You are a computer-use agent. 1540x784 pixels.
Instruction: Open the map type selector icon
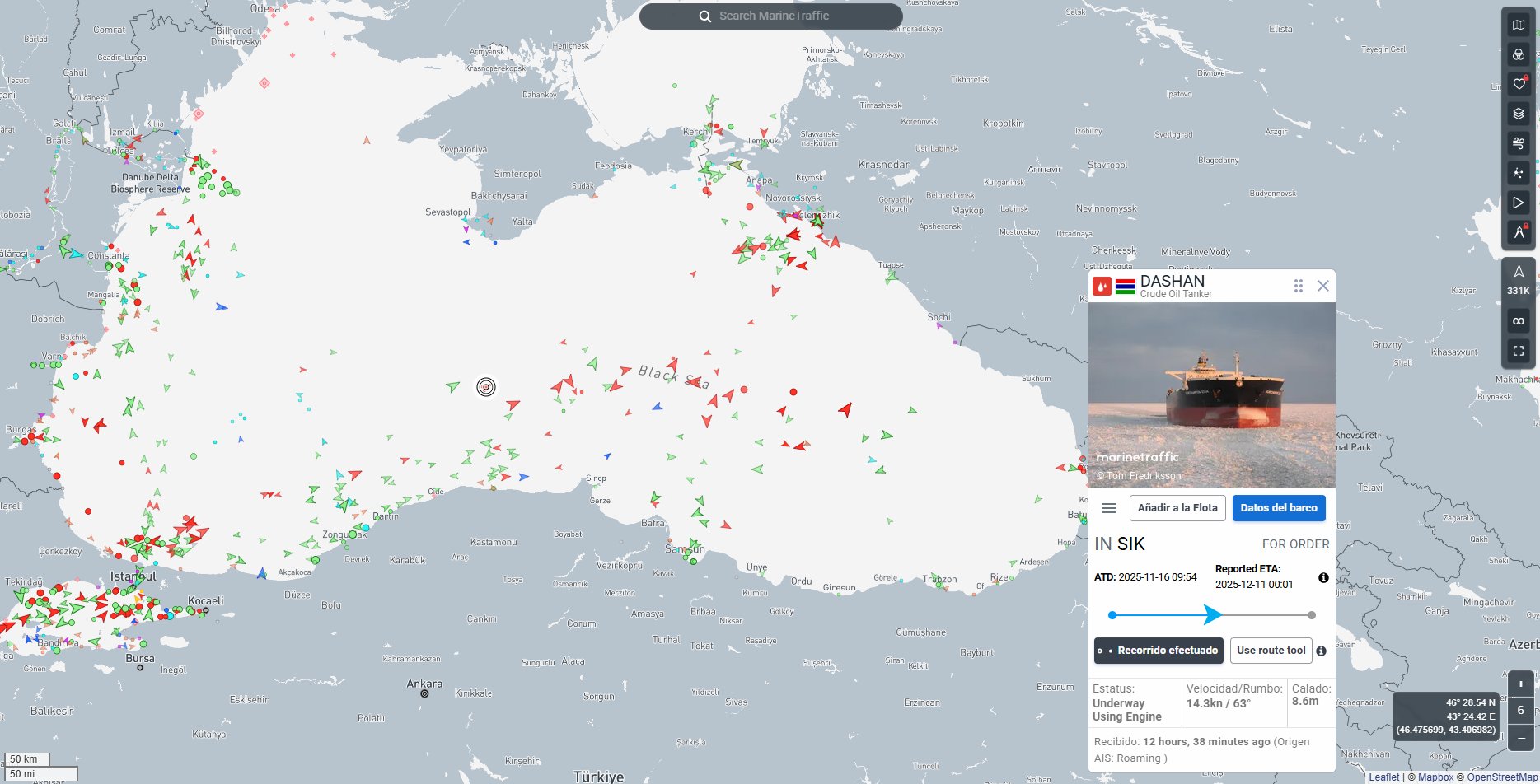1519,26
